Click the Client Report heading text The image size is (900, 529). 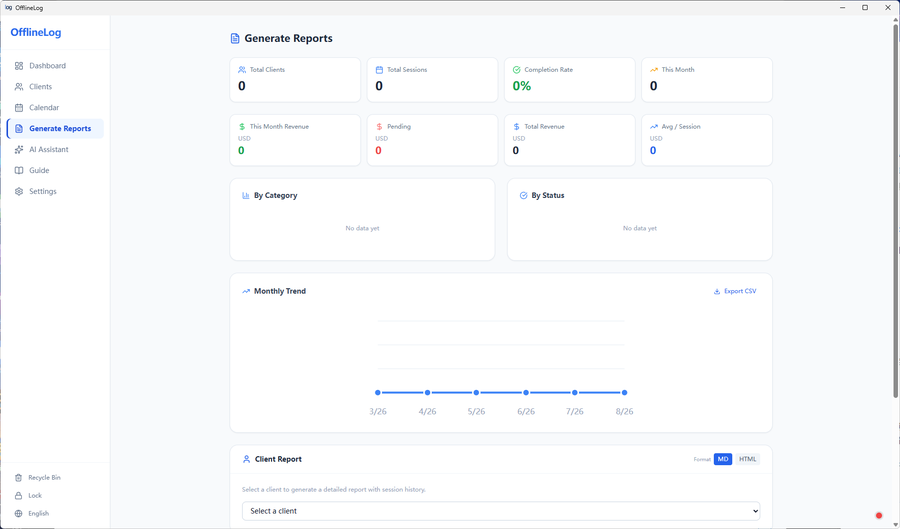278,459
